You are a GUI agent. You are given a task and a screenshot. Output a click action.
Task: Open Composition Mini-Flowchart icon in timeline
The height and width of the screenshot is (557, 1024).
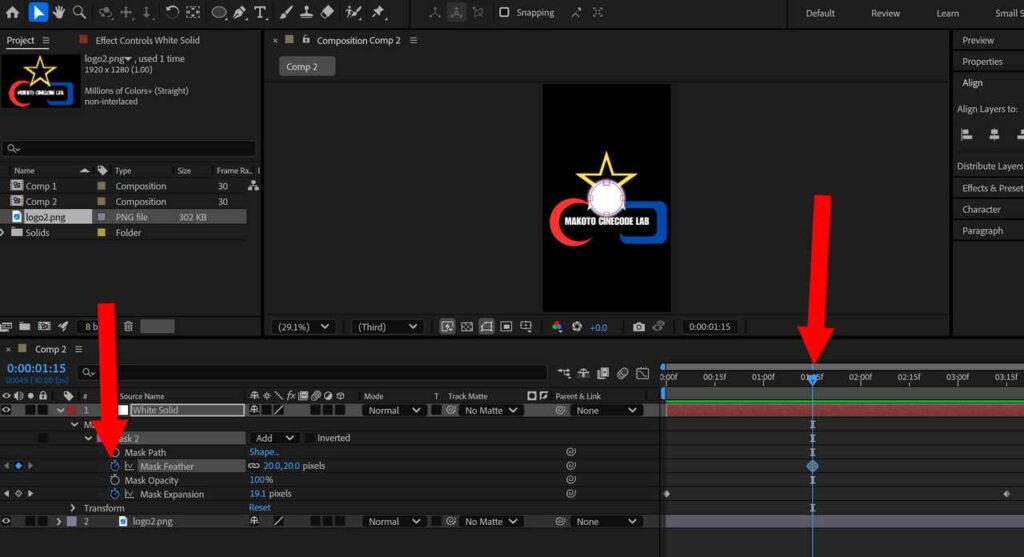pos(564,373)
